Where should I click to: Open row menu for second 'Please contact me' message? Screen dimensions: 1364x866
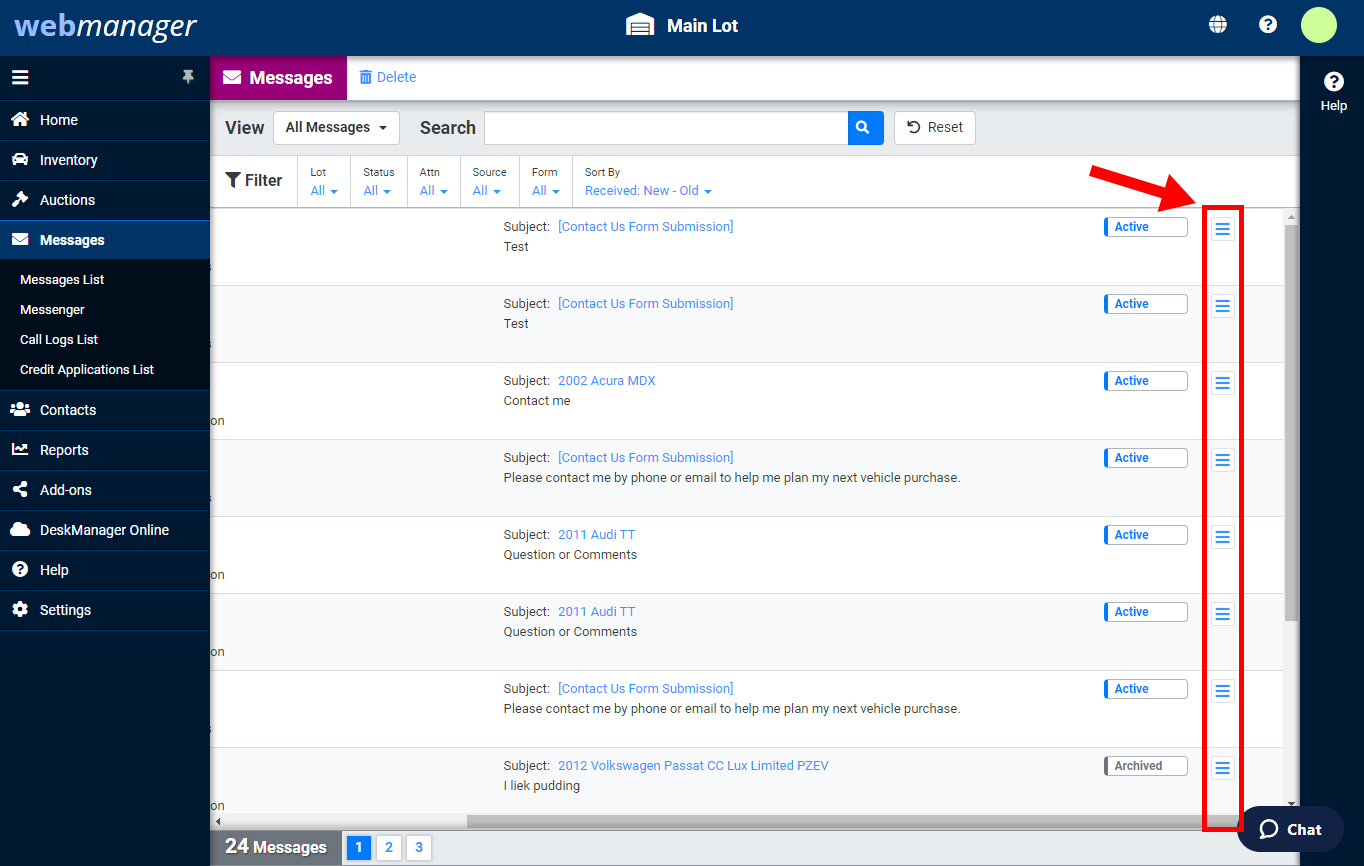click(x=1222, y=691)
